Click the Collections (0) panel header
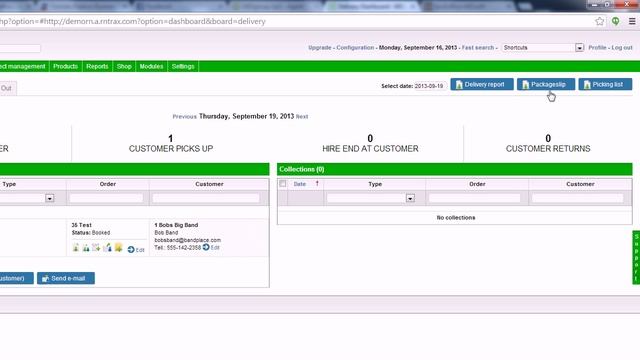The width and height of the screenshot is (640, 360). [455, 169]
